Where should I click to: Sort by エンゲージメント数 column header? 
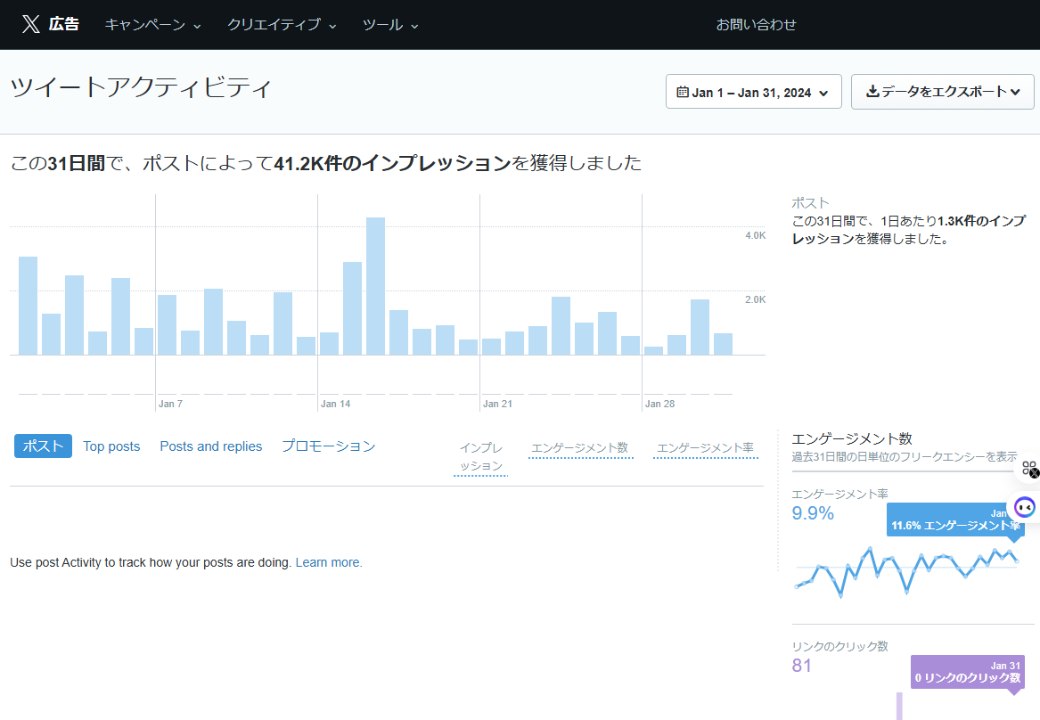coord(580,448)
